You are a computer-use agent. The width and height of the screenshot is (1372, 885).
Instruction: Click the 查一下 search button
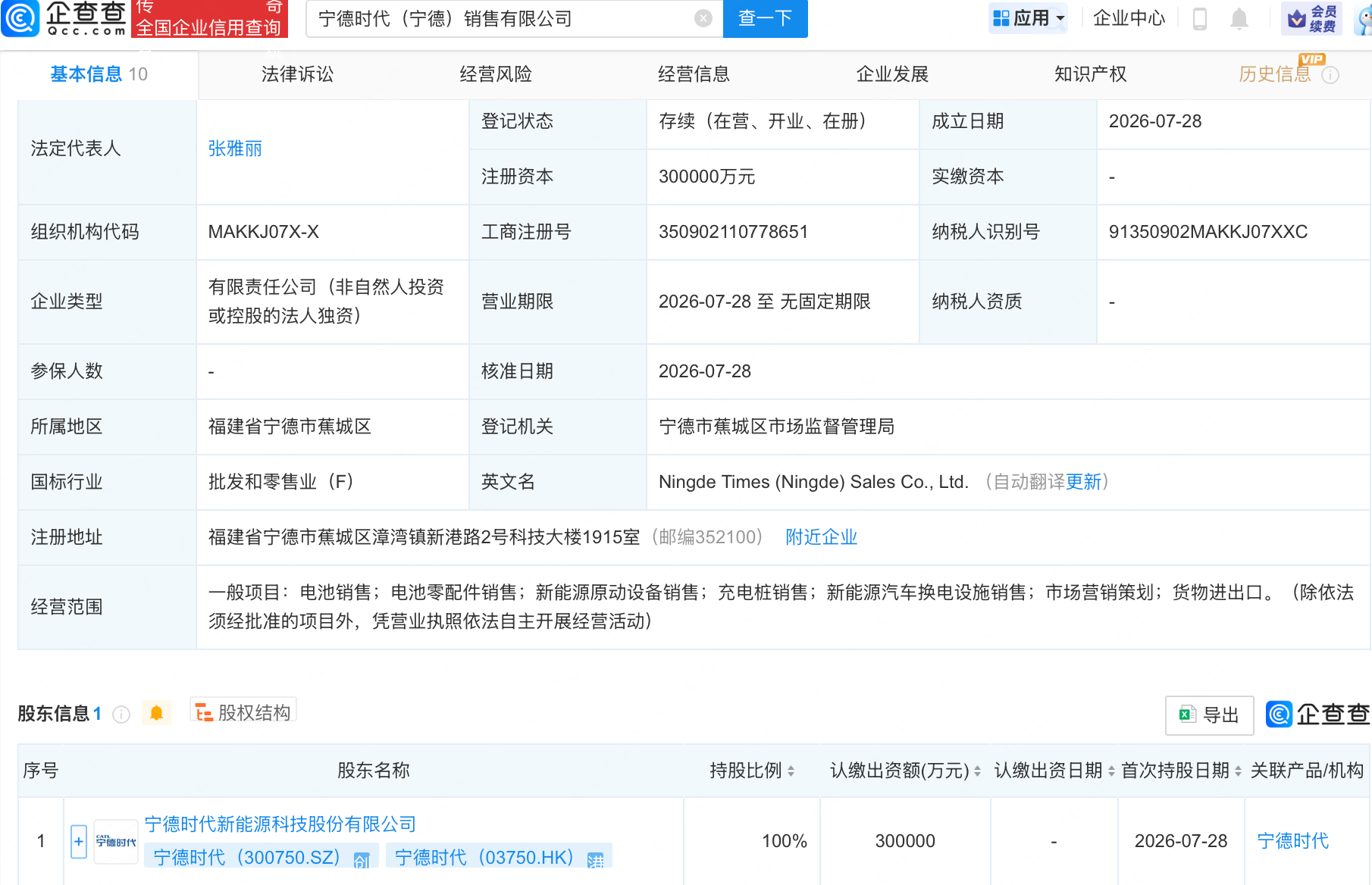pos(766,18)
